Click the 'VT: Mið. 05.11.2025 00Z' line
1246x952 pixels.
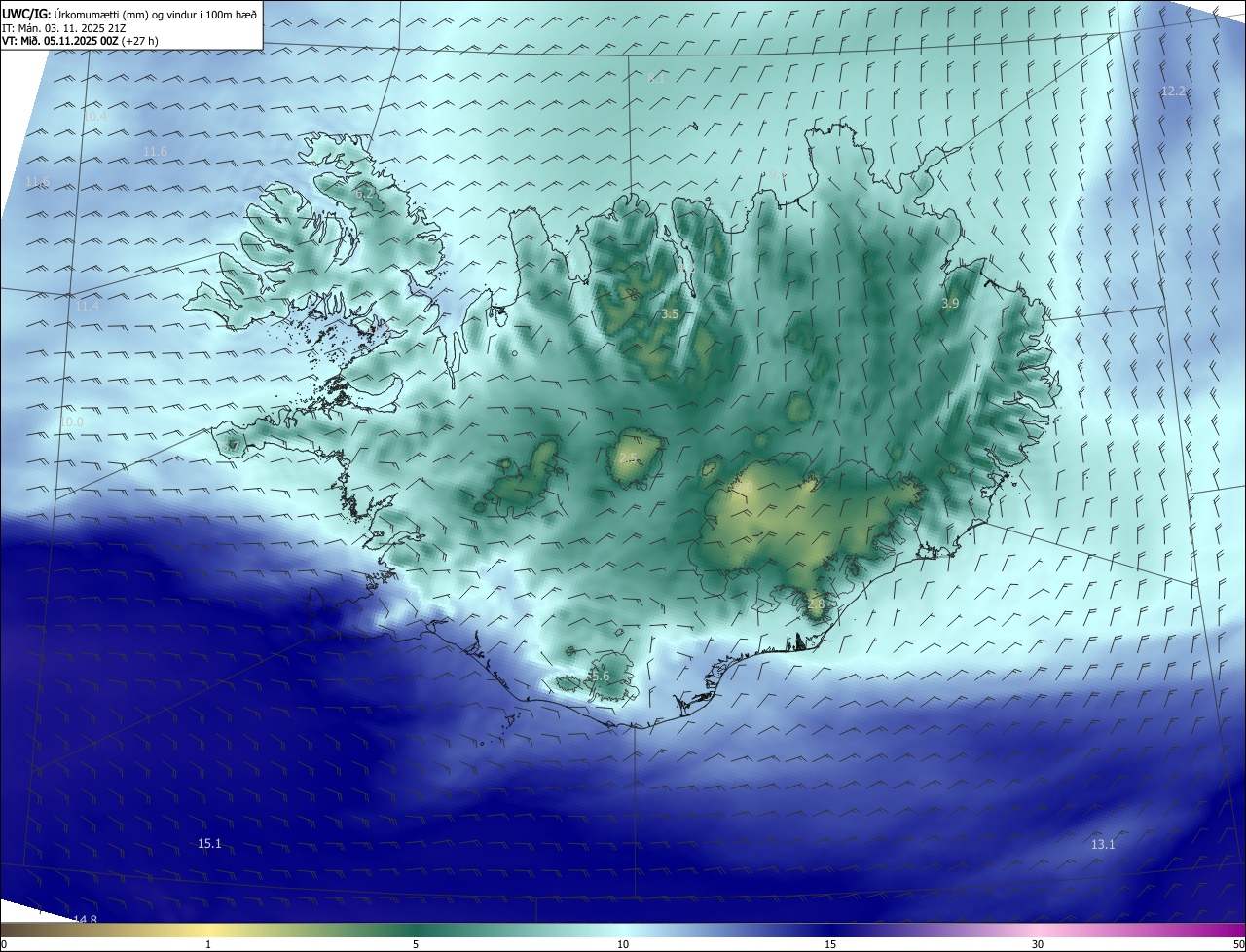[80, 41]
